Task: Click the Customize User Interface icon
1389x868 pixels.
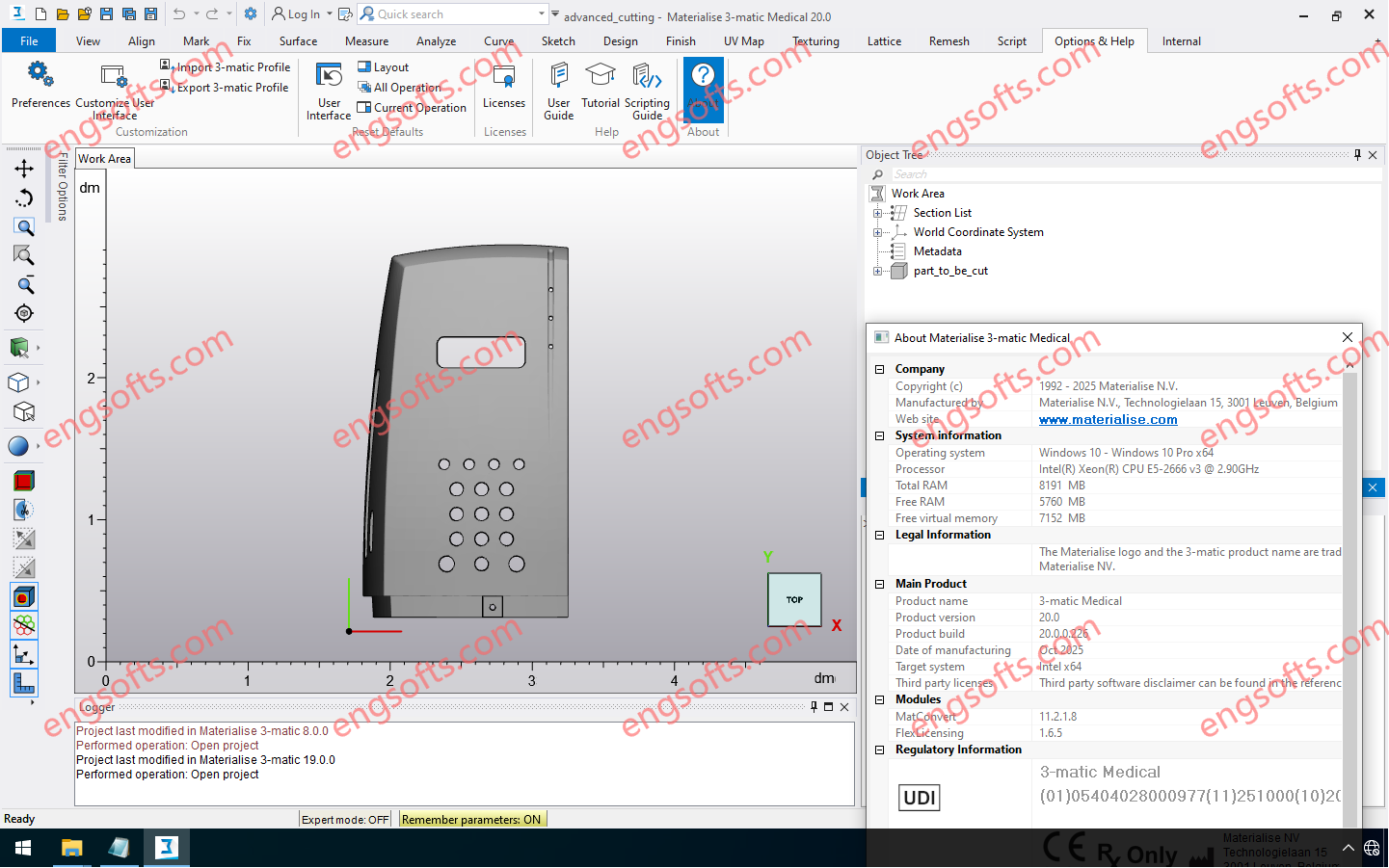Action: [114, 77]
